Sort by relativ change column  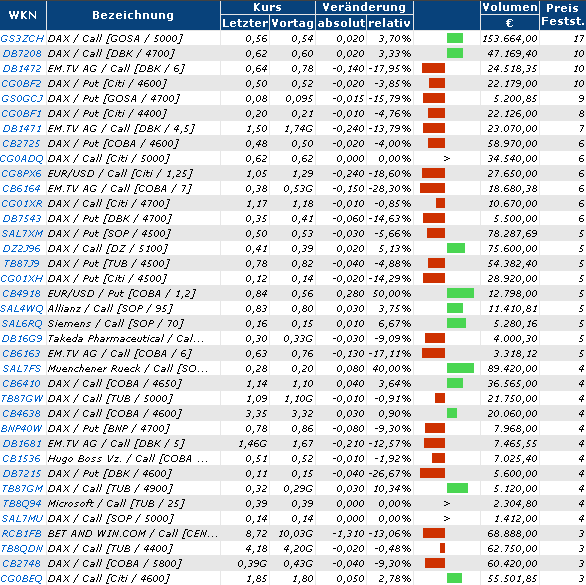[390, 23]
